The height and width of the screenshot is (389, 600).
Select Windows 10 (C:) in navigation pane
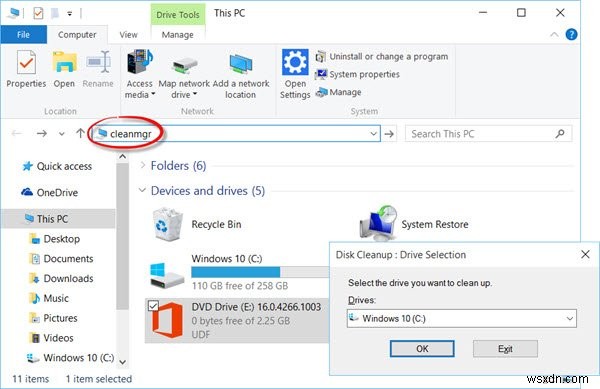(70, 358)
